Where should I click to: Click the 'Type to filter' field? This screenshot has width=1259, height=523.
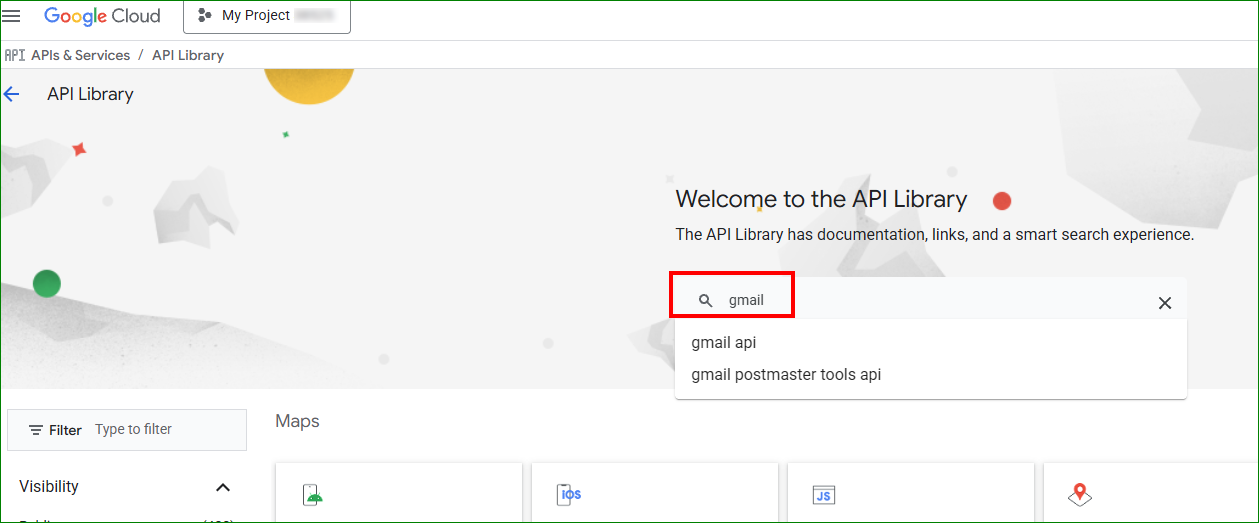(x=165, y=429)
